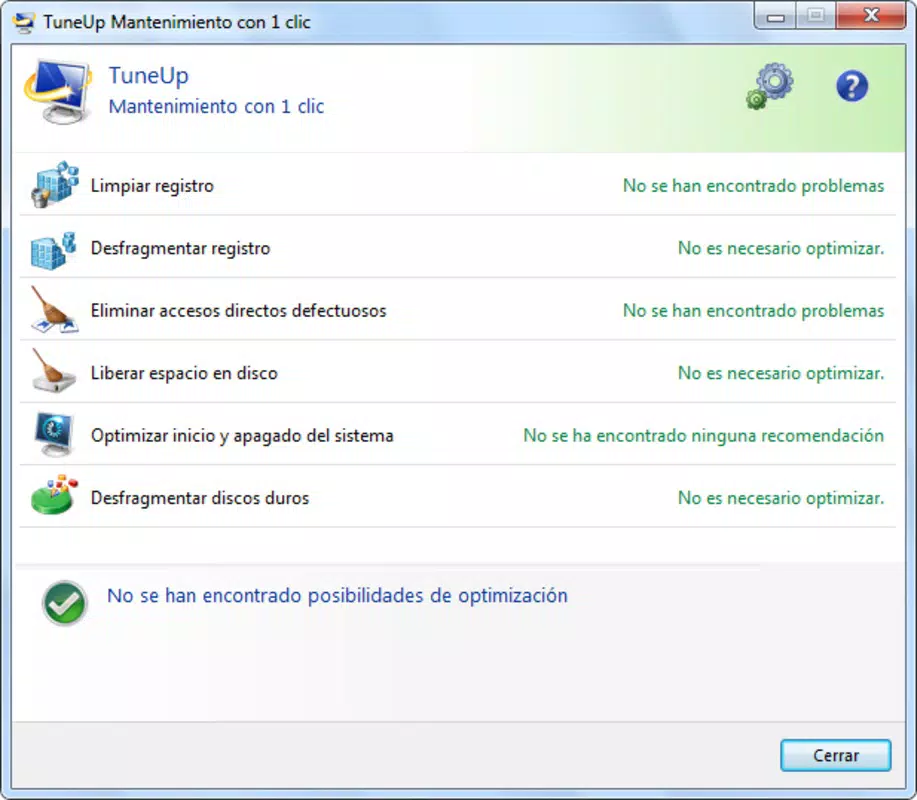Select the Liberar espacio en disco label
Viewport: 917px width, 800px height.
coord(184,373)
